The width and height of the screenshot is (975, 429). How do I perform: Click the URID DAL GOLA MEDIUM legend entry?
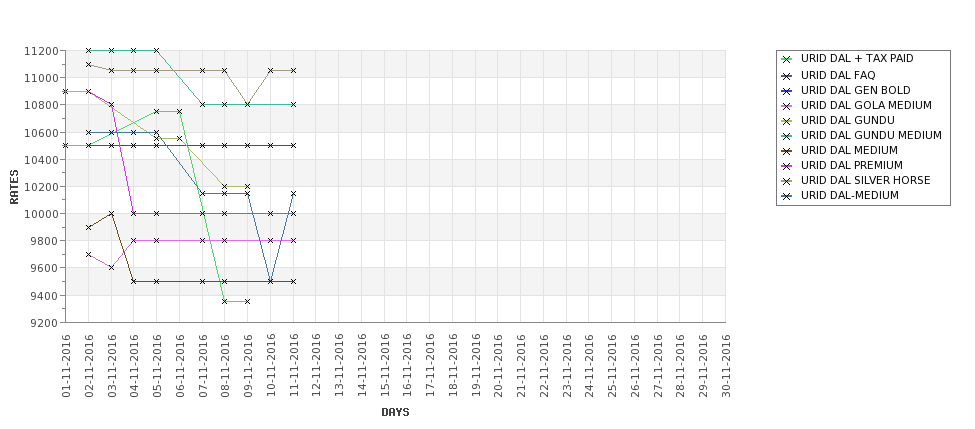856,106
